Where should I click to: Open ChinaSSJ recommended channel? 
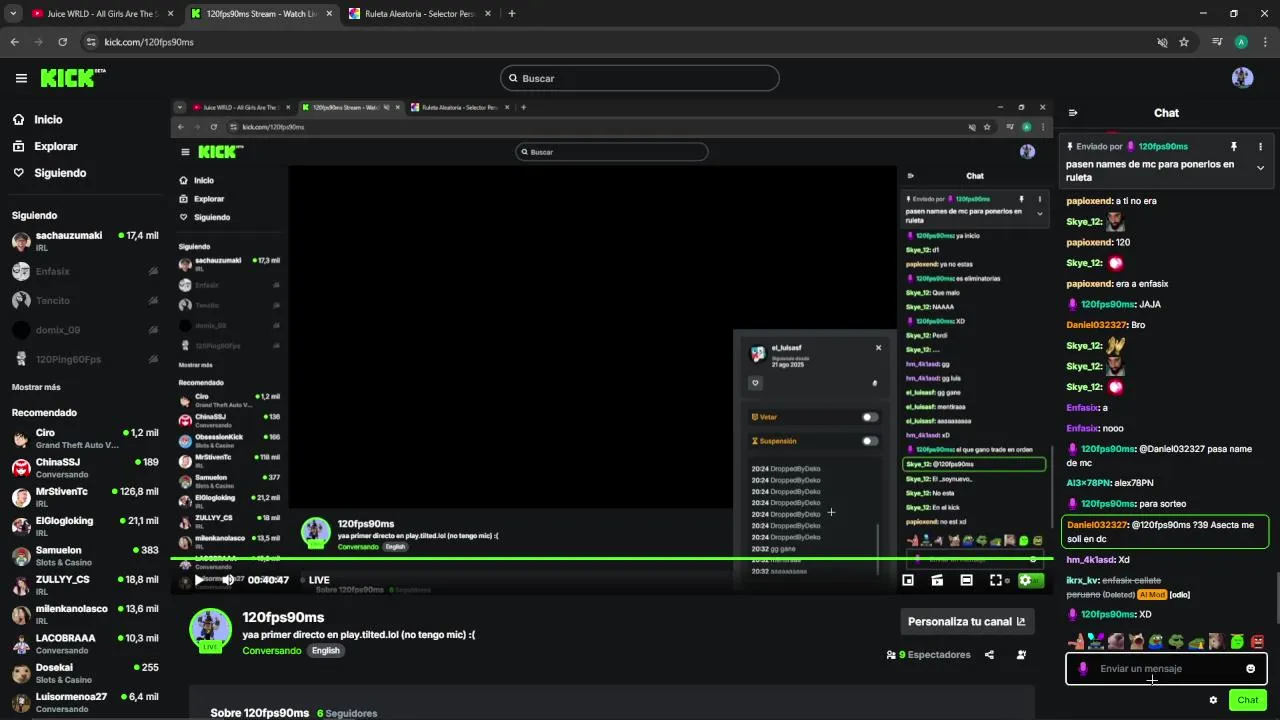[85, 467]
